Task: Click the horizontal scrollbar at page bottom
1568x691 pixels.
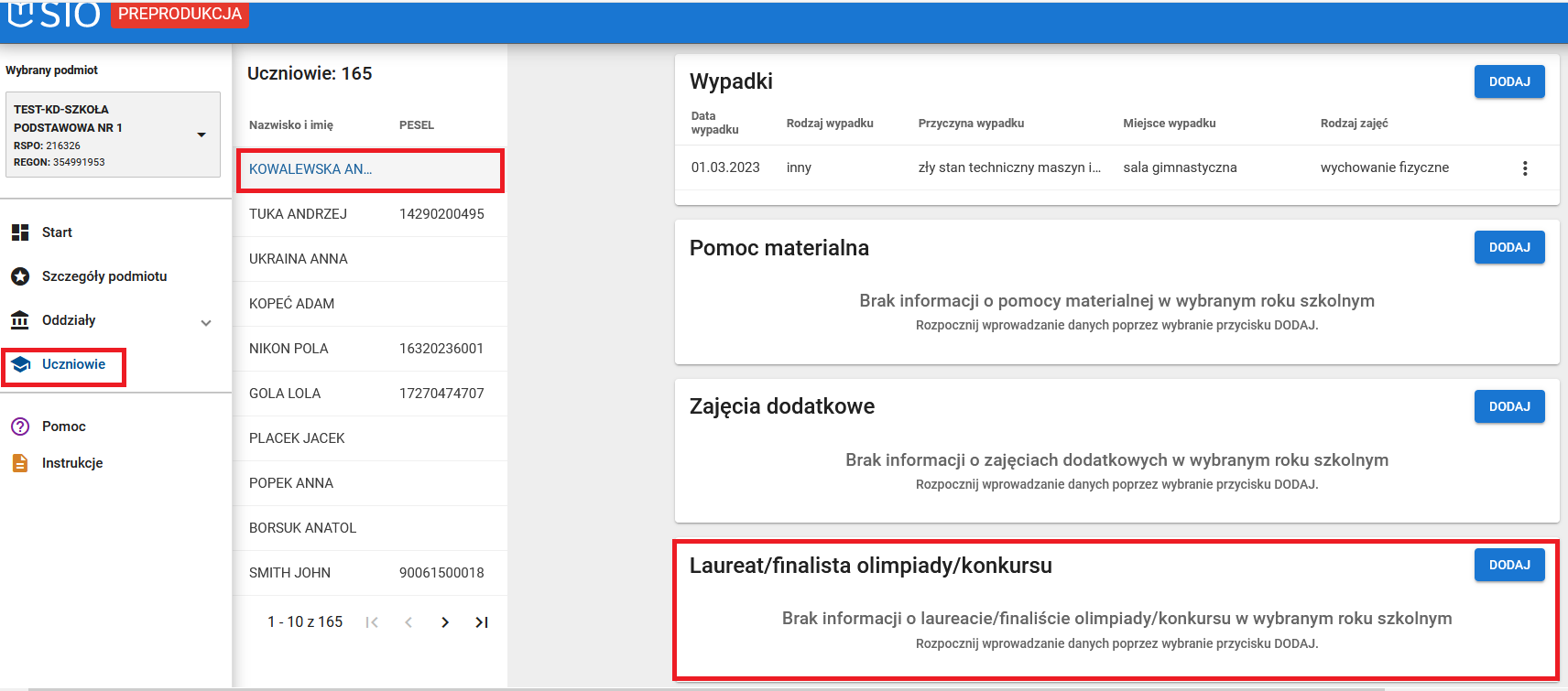Action: [x=705, y=689]
